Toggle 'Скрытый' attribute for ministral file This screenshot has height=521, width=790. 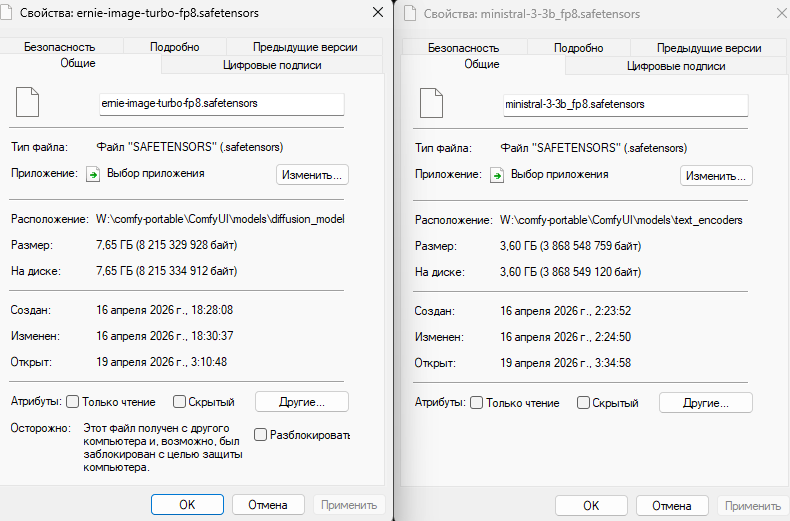click(x=583, y=403)
